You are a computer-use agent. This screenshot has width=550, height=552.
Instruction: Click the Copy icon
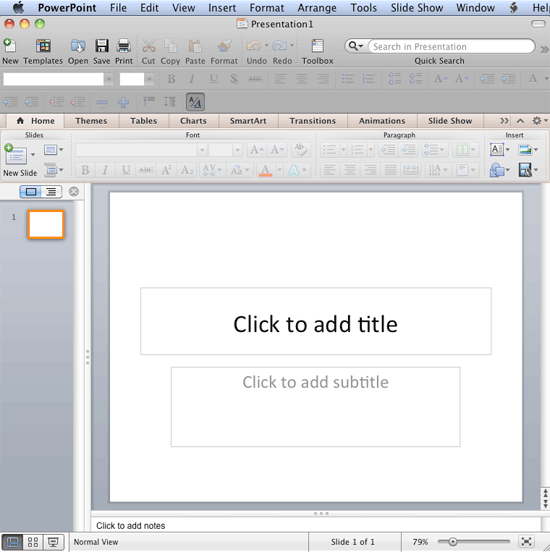click(x=170, y=46)
